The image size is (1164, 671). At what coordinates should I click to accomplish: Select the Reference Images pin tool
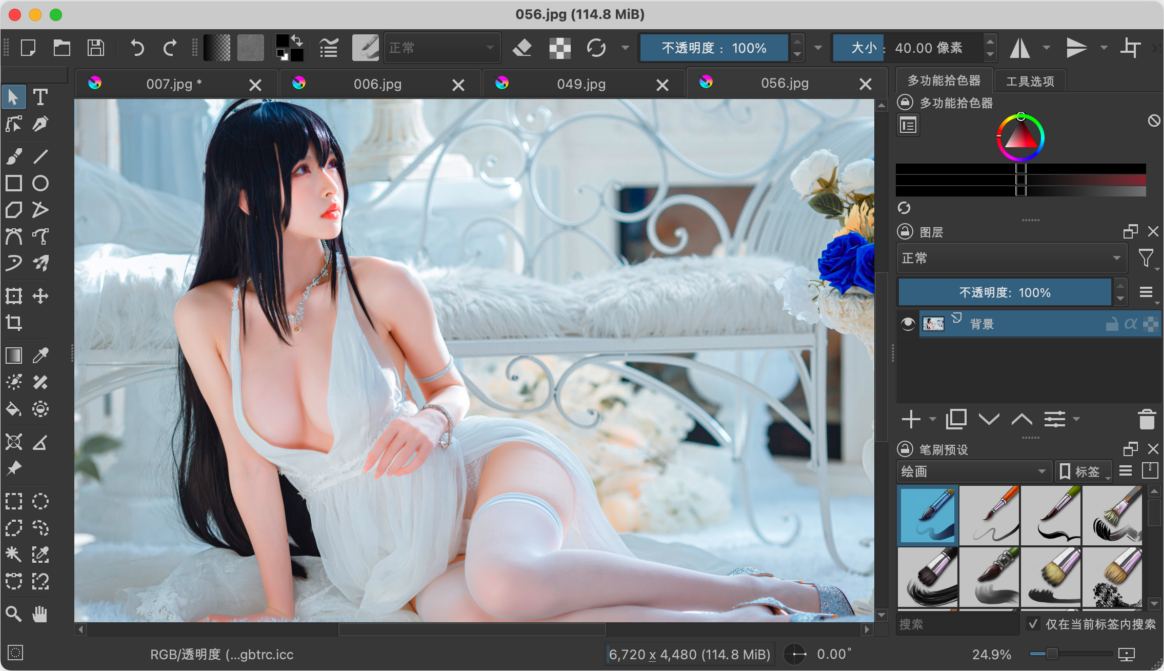pyautogui.click(x=13, y=468)
